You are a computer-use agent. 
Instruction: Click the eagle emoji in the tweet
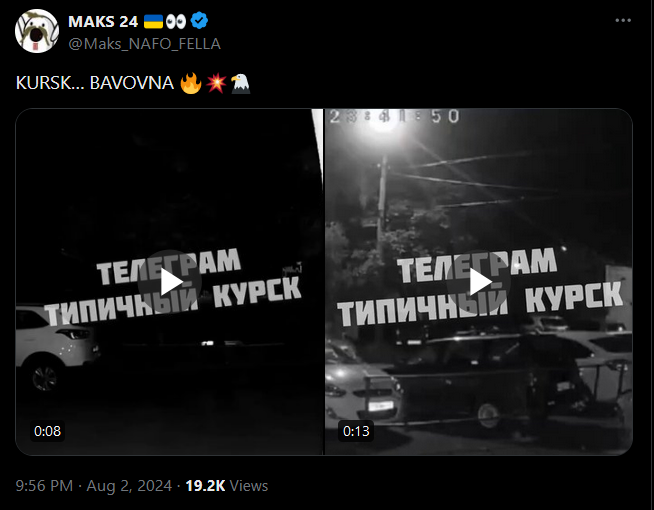pos(241,83)
